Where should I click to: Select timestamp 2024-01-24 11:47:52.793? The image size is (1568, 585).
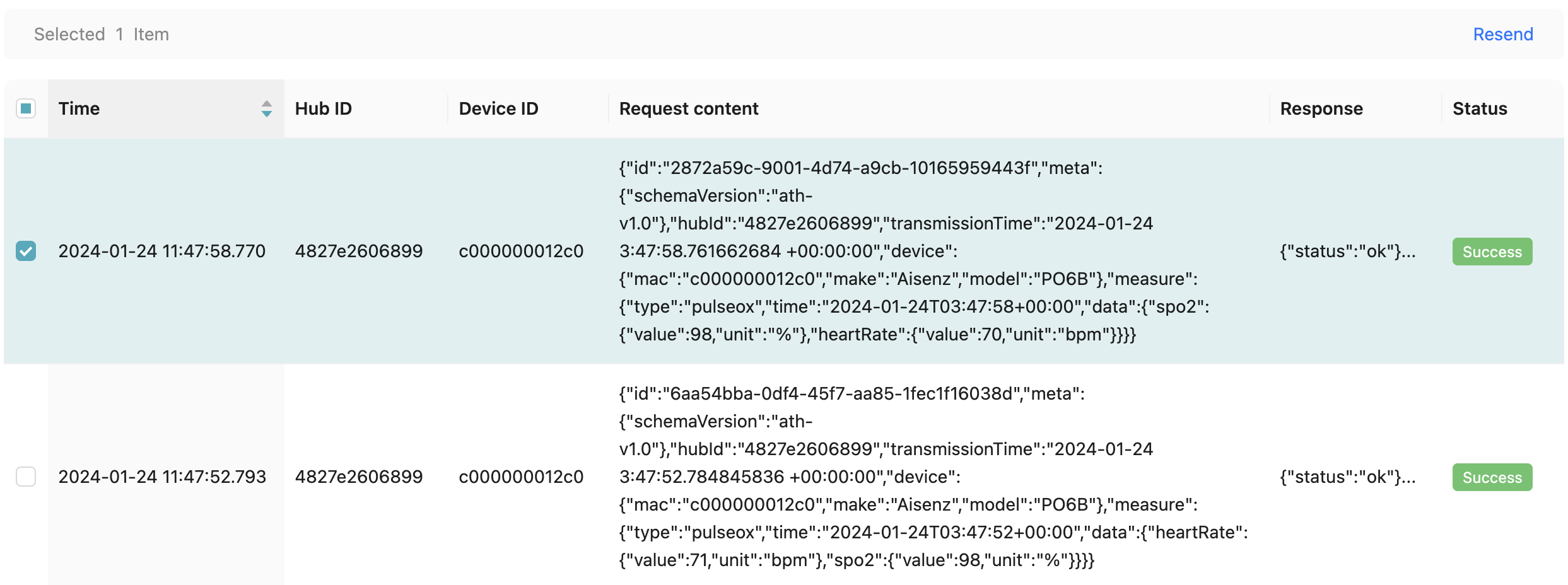click(162, 477)
